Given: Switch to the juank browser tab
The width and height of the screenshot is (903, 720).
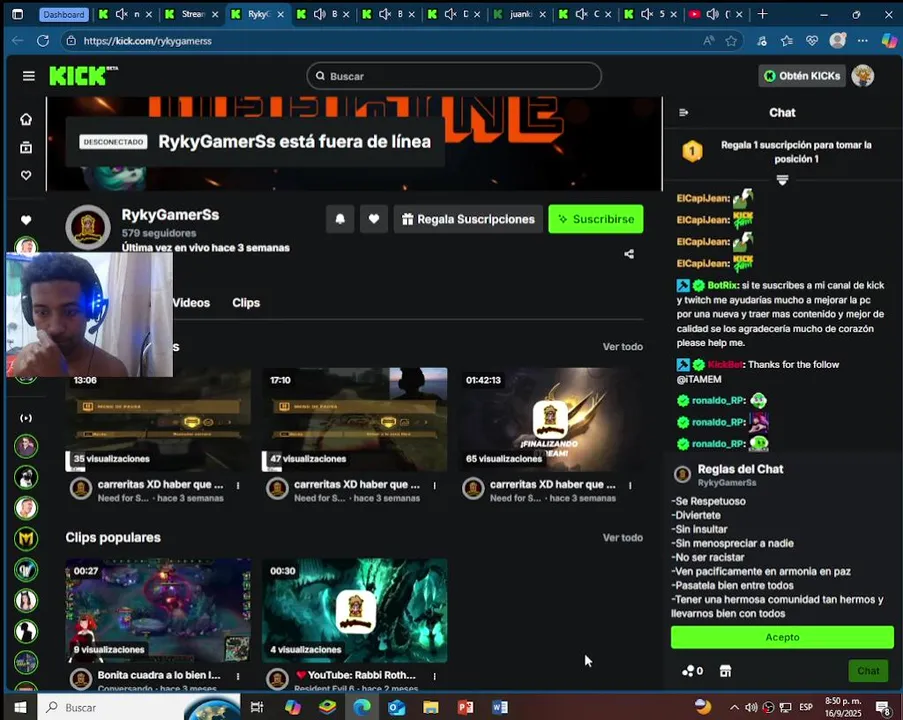Looking at the screenshot, I should 519,14.
